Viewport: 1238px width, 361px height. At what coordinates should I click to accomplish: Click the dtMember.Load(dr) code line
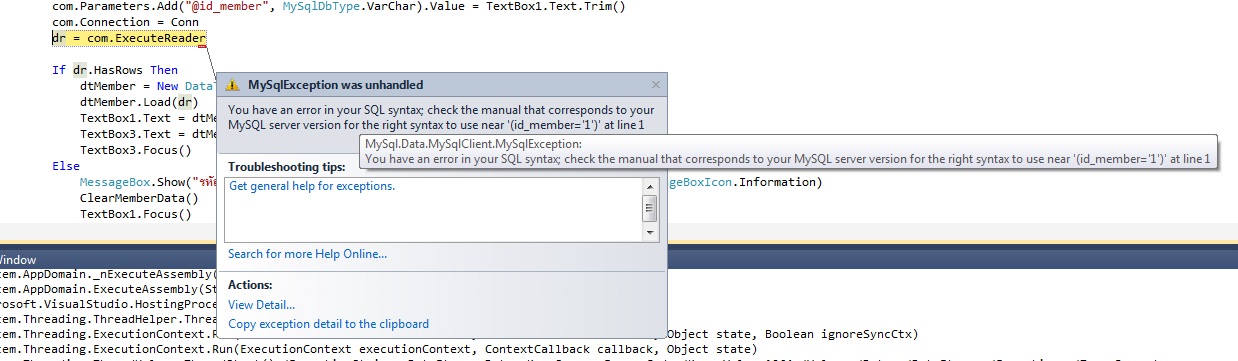pyautogui.click(x=138, y=102)
